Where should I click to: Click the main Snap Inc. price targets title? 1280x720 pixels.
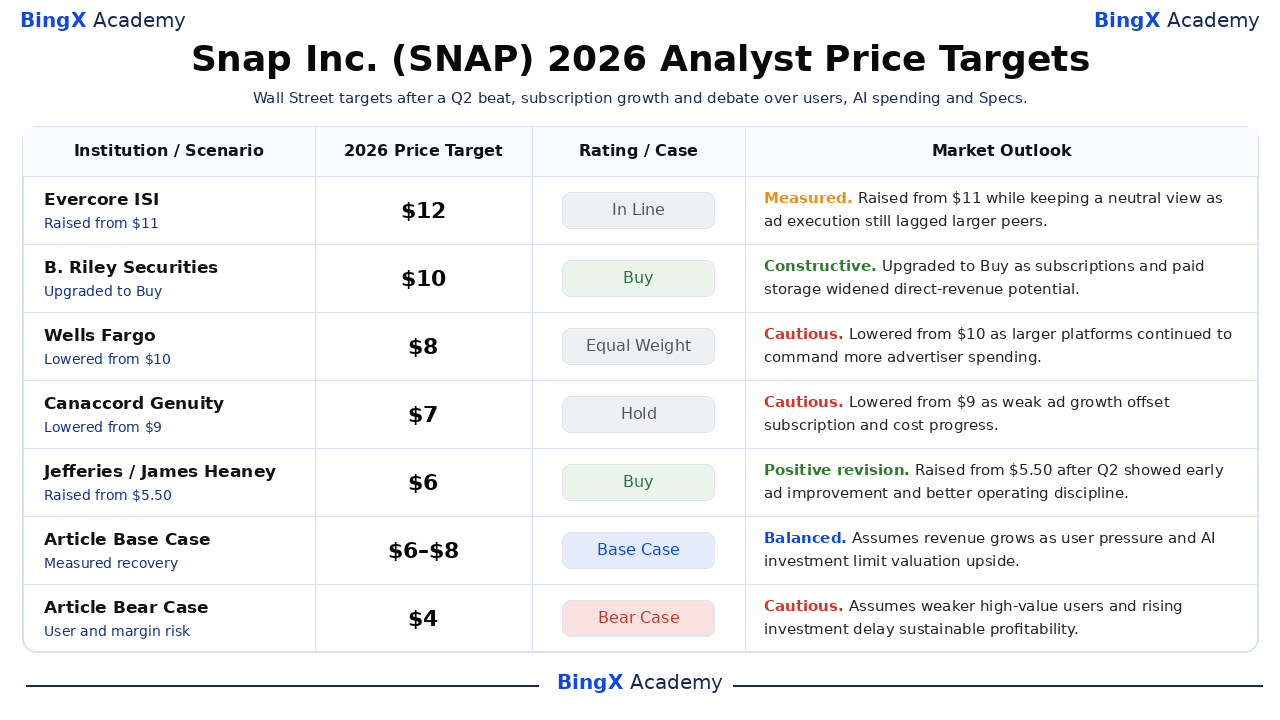click(x=640, y=59)
